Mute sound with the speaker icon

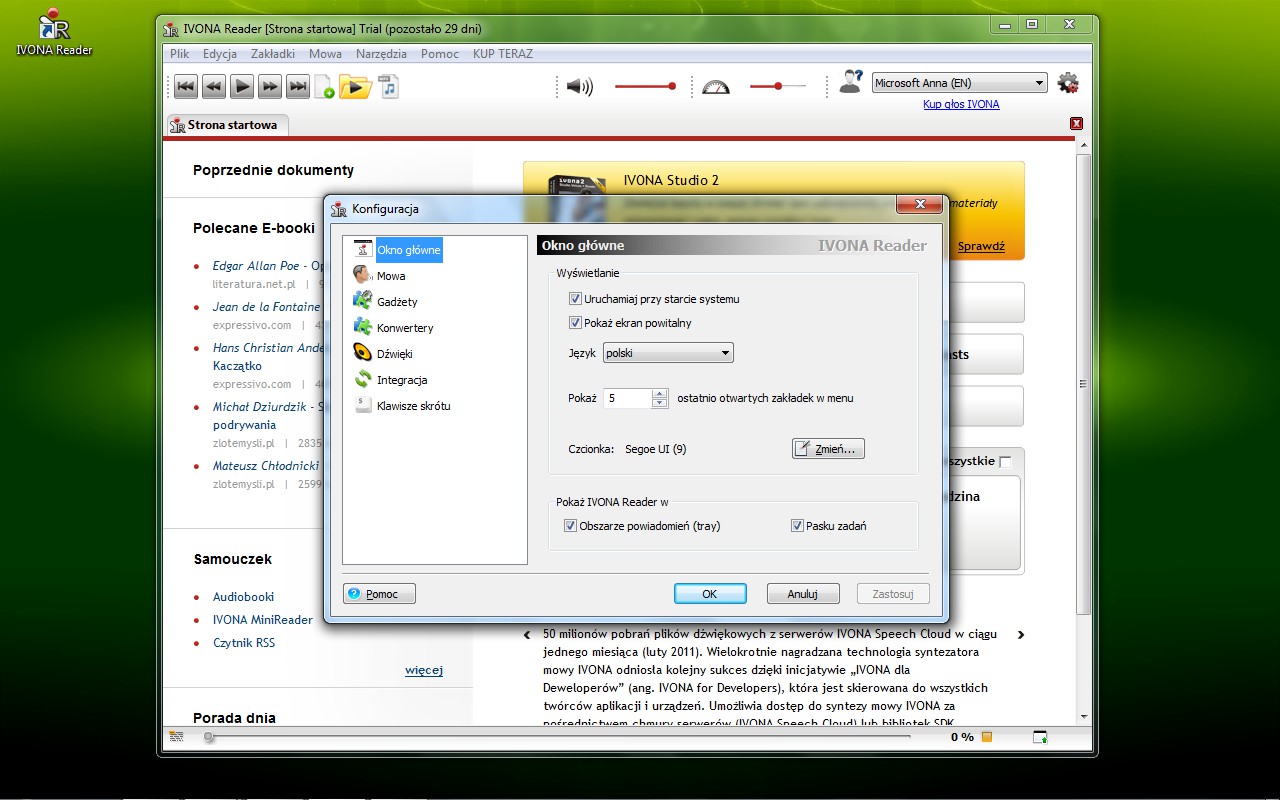pyautogui.click(x=579, y=87)
